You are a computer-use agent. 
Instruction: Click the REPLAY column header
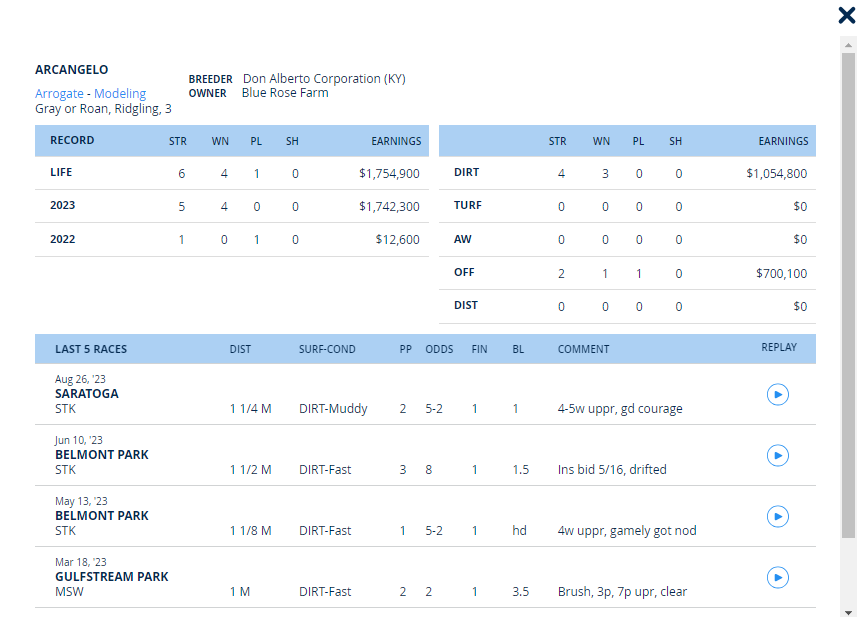pyautogui.click(x=779, y=347)
